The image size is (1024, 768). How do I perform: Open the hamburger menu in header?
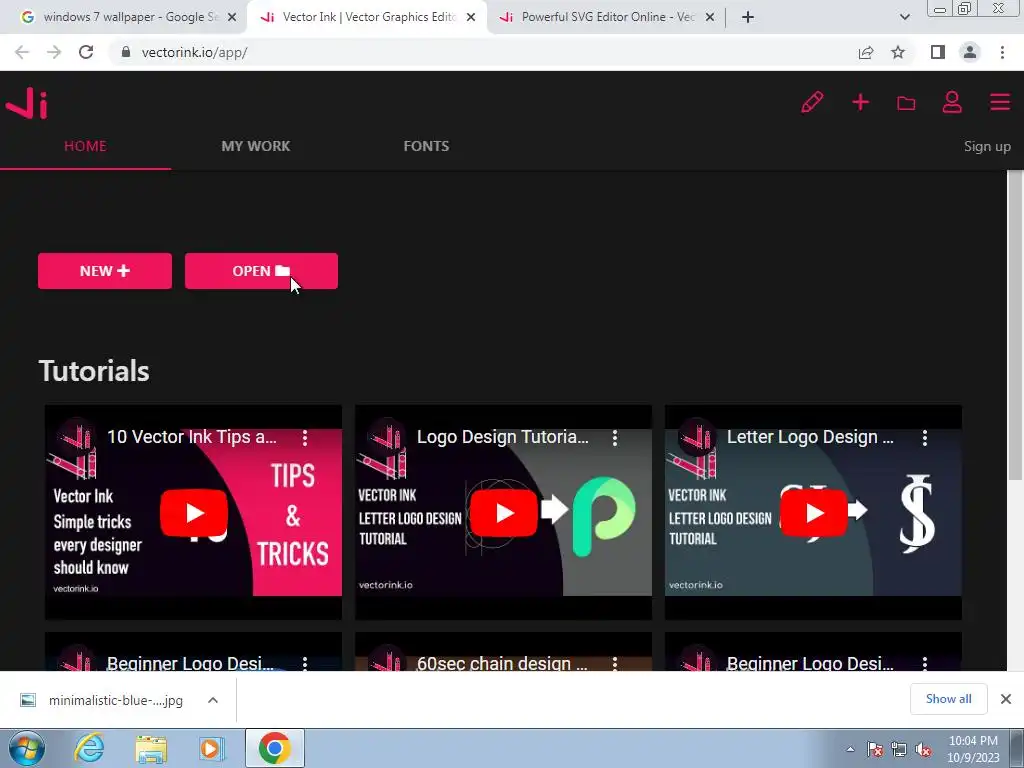pyautogui.click(x=999, y=102)
